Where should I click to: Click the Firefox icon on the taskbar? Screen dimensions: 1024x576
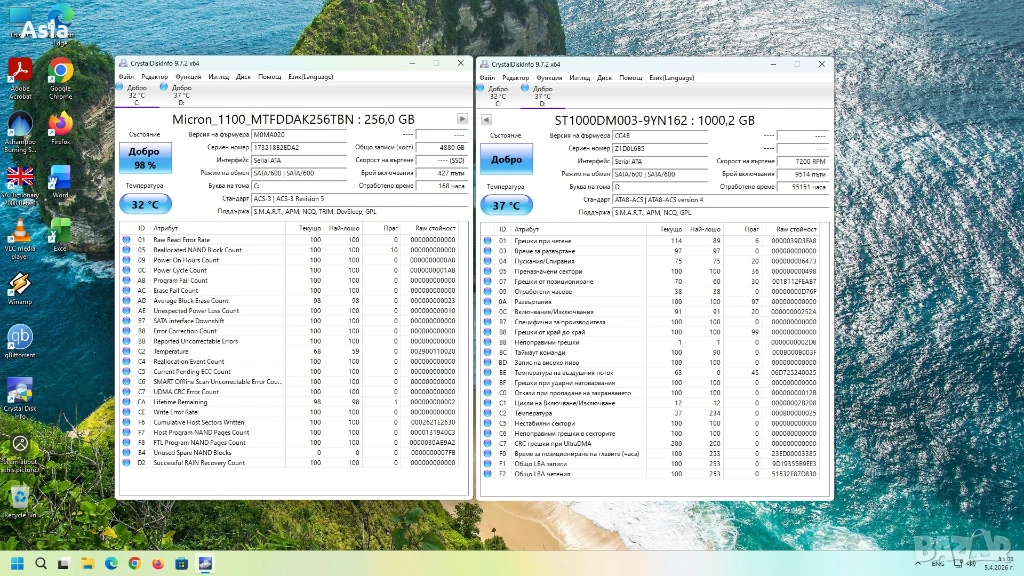coord(157,564)
